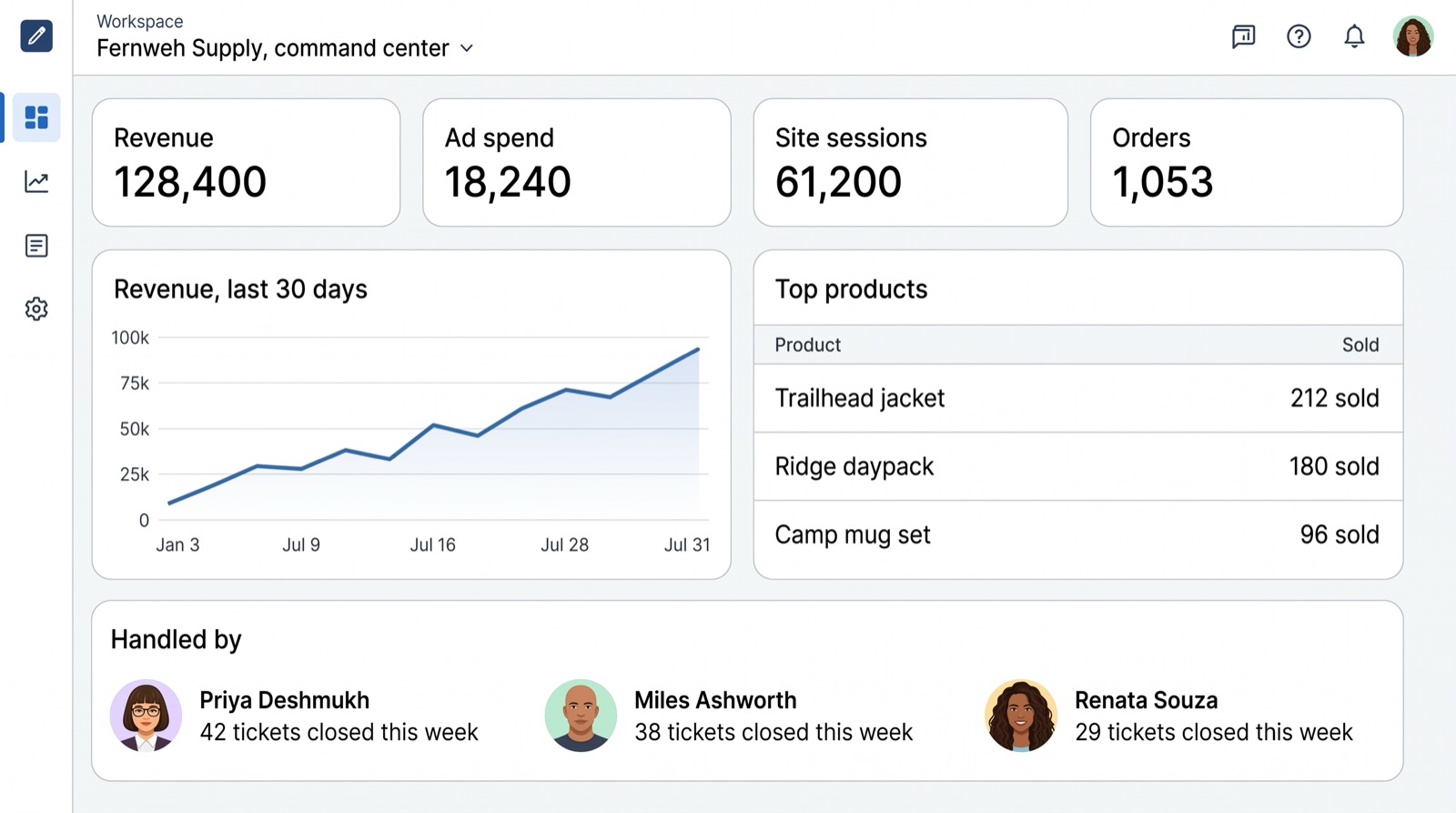Image resolution: width=1456 pixels, height=813 pixels.
Task: Click the 75k axis label
Action: pyautogui.click(x=135, y=383)
